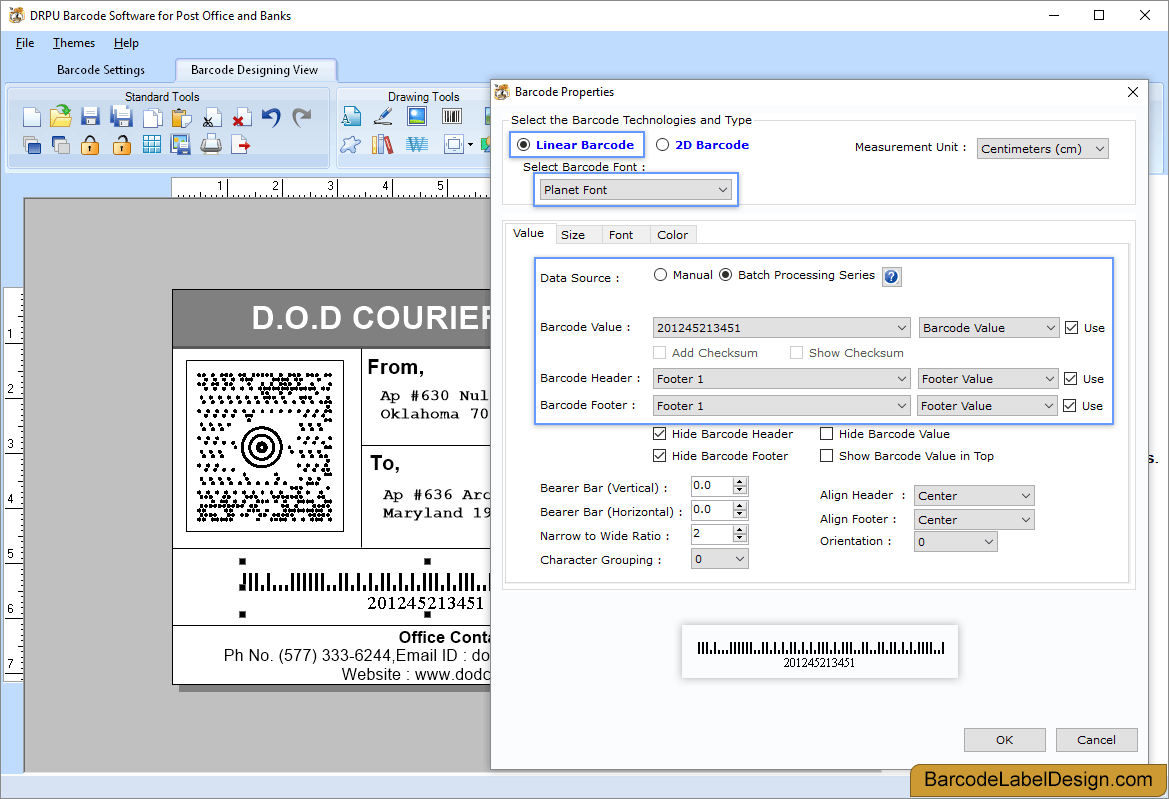
Task: Open Barcode Header Footer 1 dropdown
Action: tap(781, 379)
